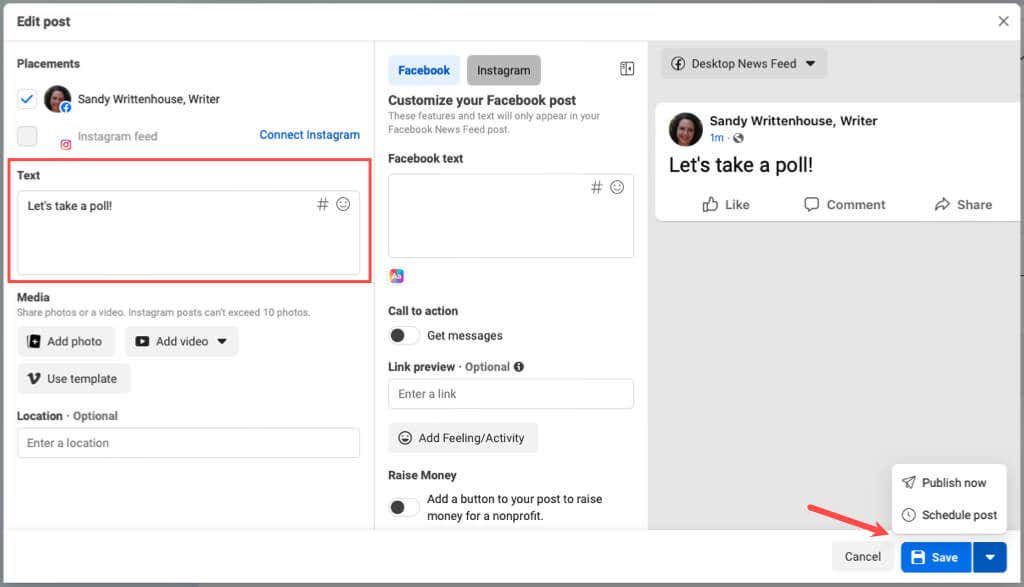Click the Like icon in post preview
Screen dimensions: 1024x587
click(710, 204)
